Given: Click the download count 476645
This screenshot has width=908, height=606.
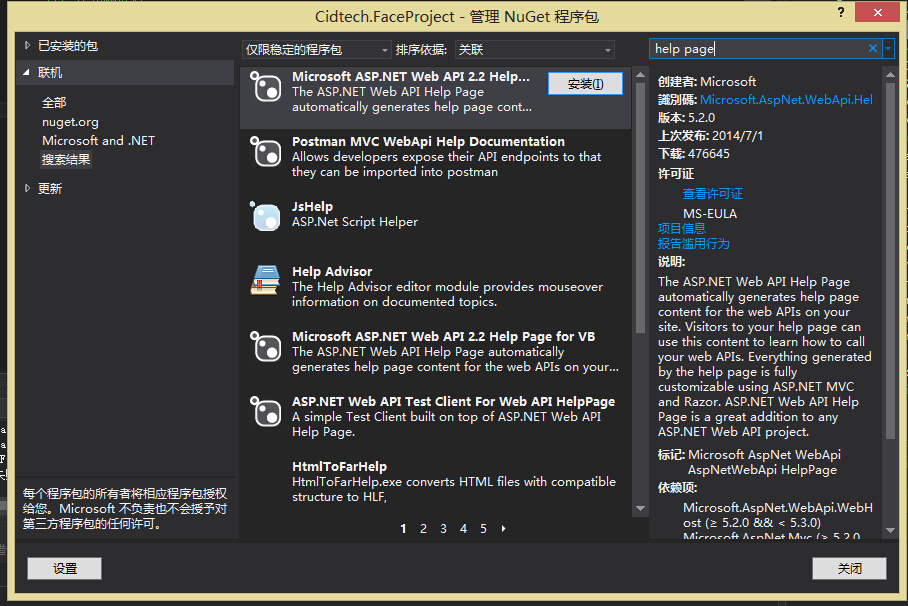Looking at the screenshot, I should tap(709, 154).
